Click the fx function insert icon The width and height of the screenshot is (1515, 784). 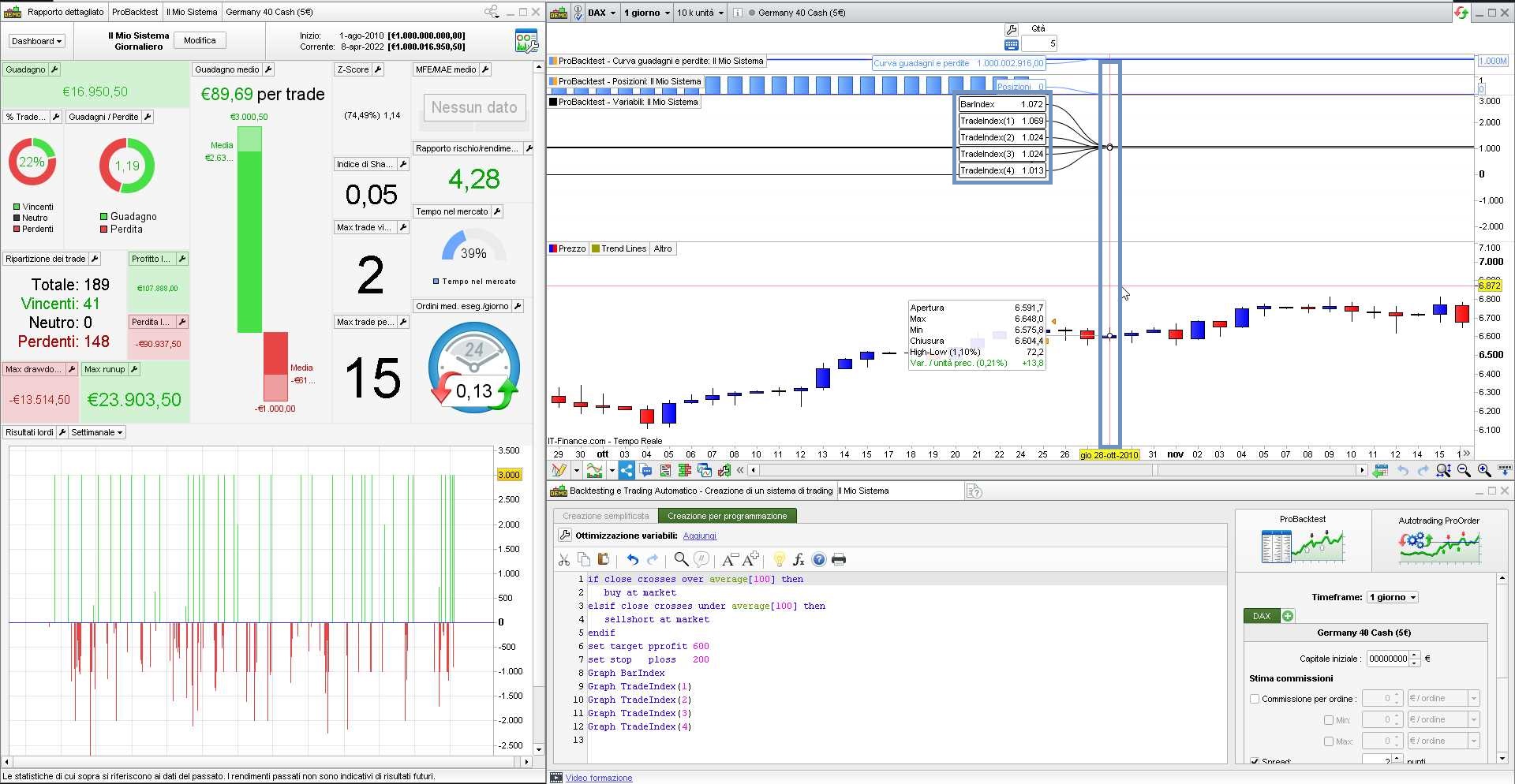tap(799, 559)
